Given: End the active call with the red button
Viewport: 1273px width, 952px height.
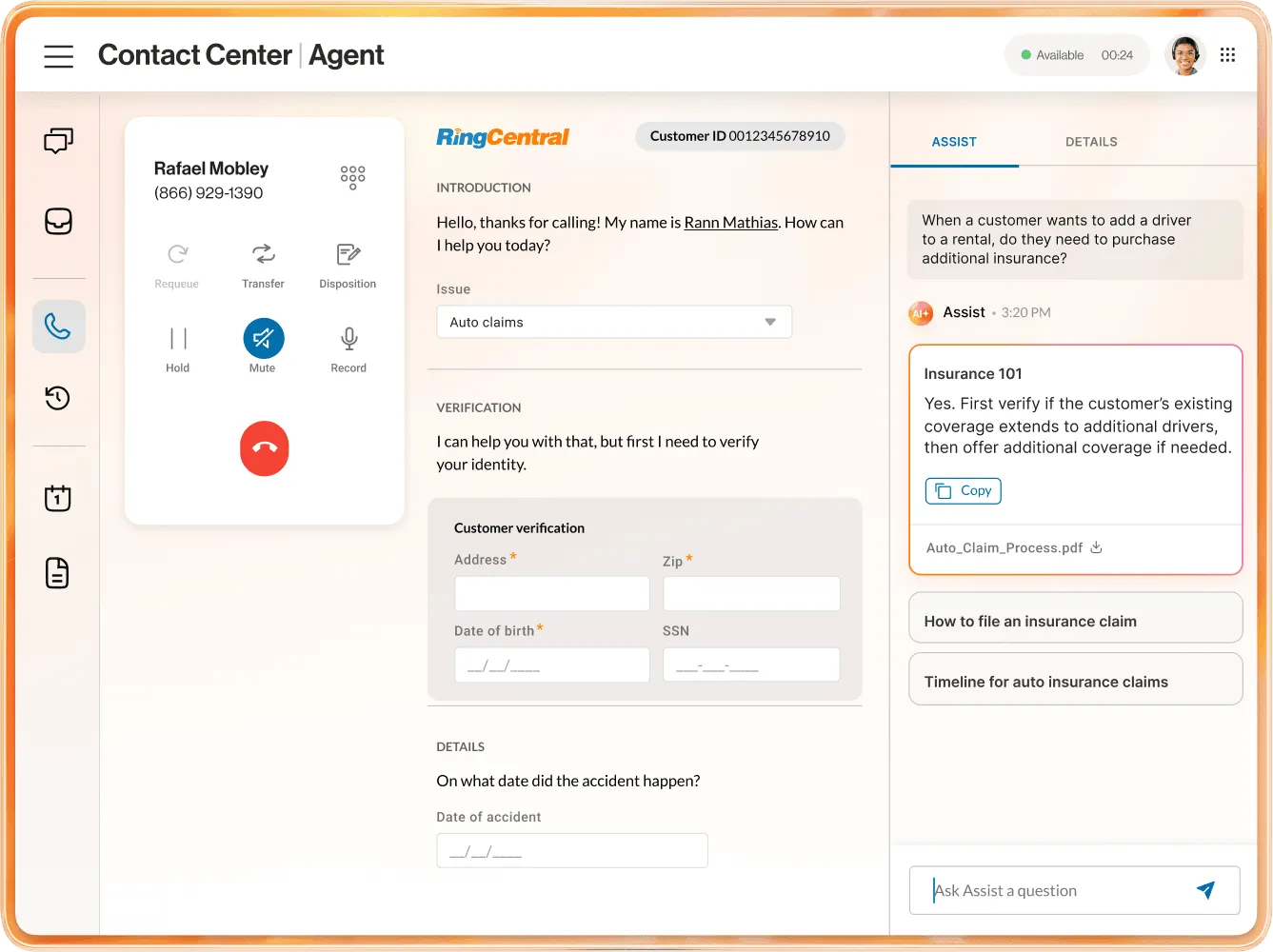Looking at the screenshot, I should 264,448.
